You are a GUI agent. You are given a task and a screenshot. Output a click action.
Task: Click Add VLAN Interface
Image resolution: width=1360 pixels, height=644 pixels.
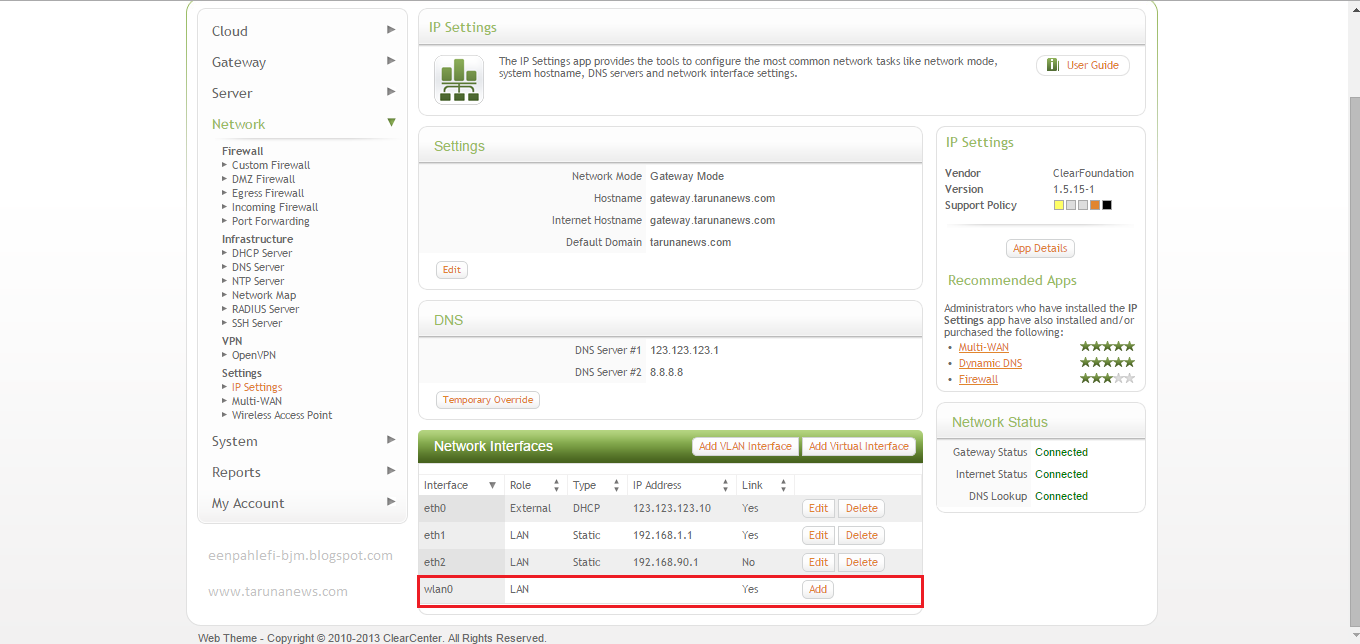point(745,446)
